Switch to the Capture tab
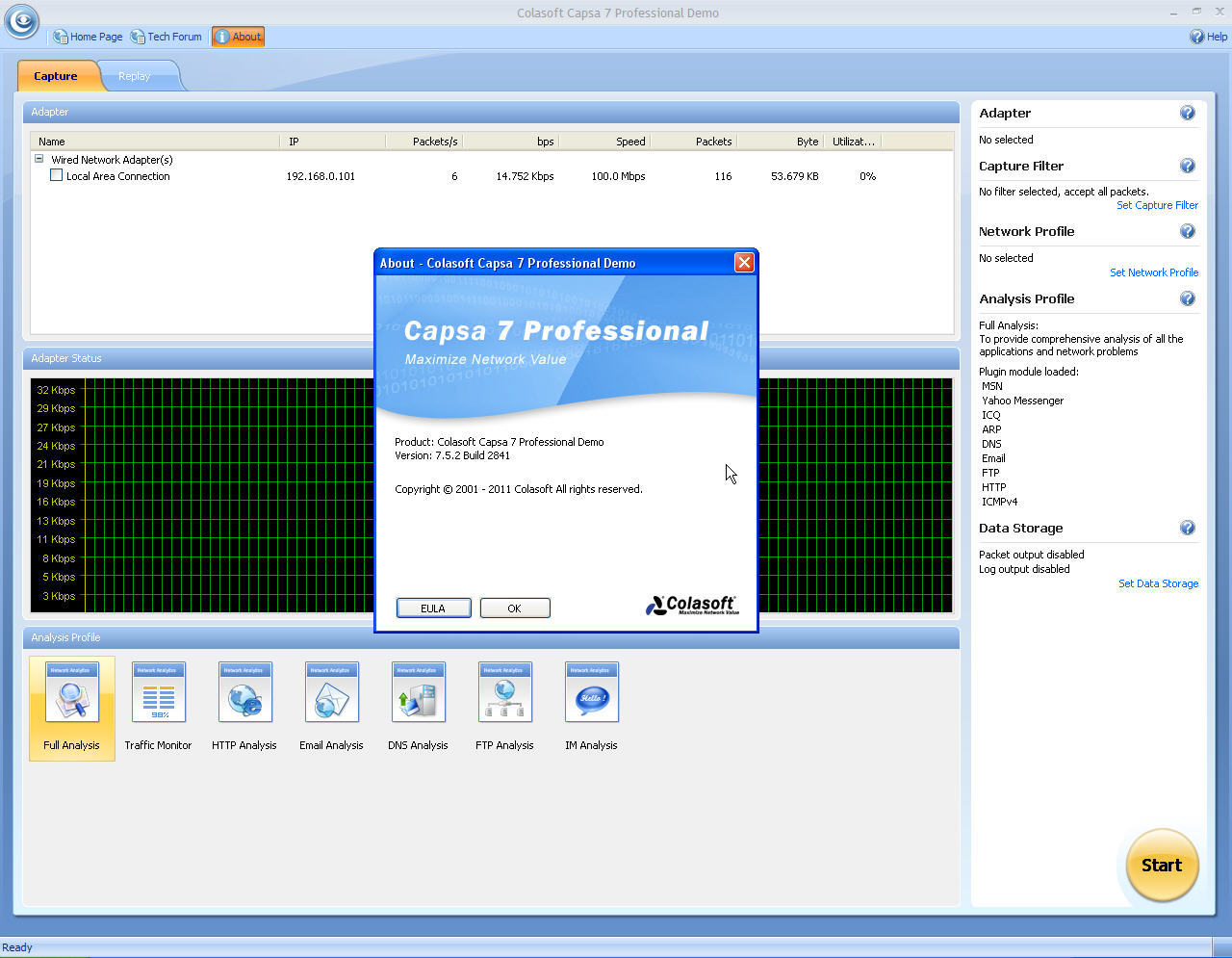The width and height of the screenshot is (1232, 958). pos(56,76)
